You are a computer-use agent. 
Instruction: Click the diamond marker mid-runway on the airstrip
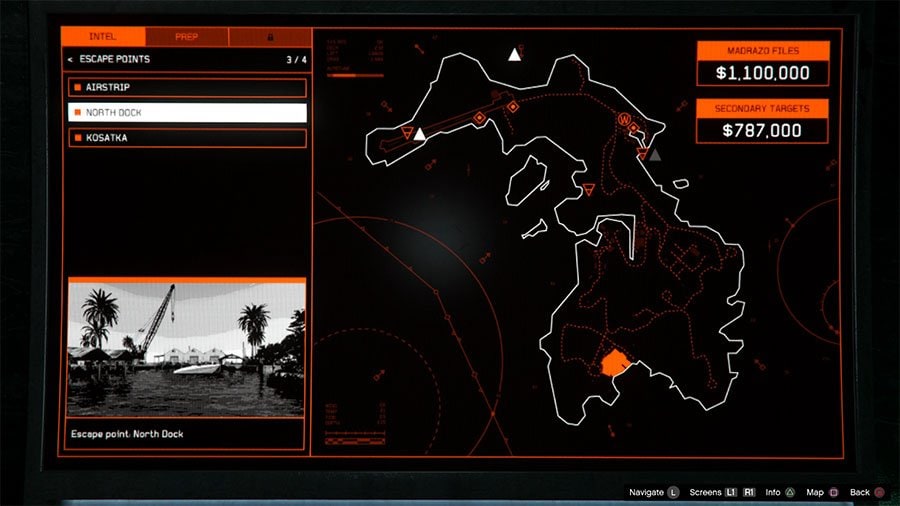point(479,118)
